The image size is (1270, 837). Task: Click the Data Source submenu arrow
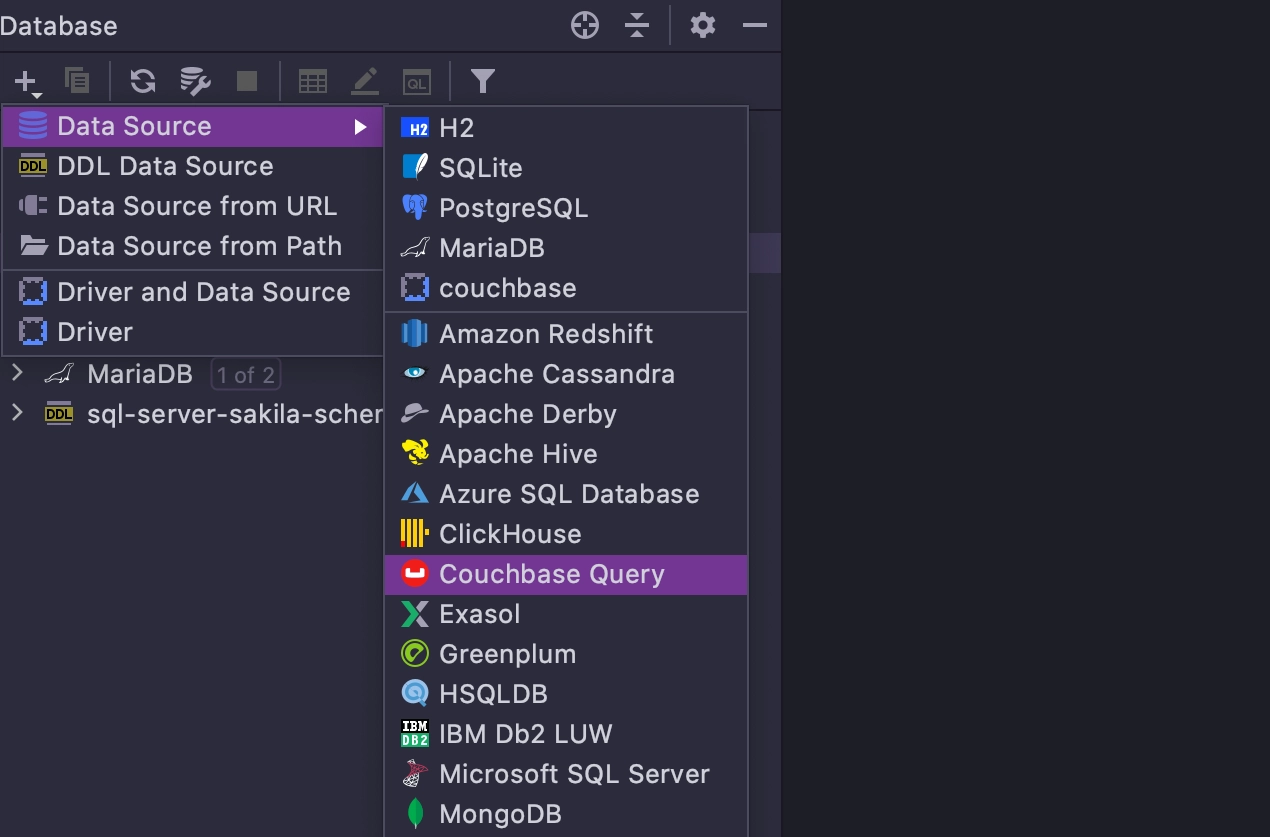[x=361, y=127]
